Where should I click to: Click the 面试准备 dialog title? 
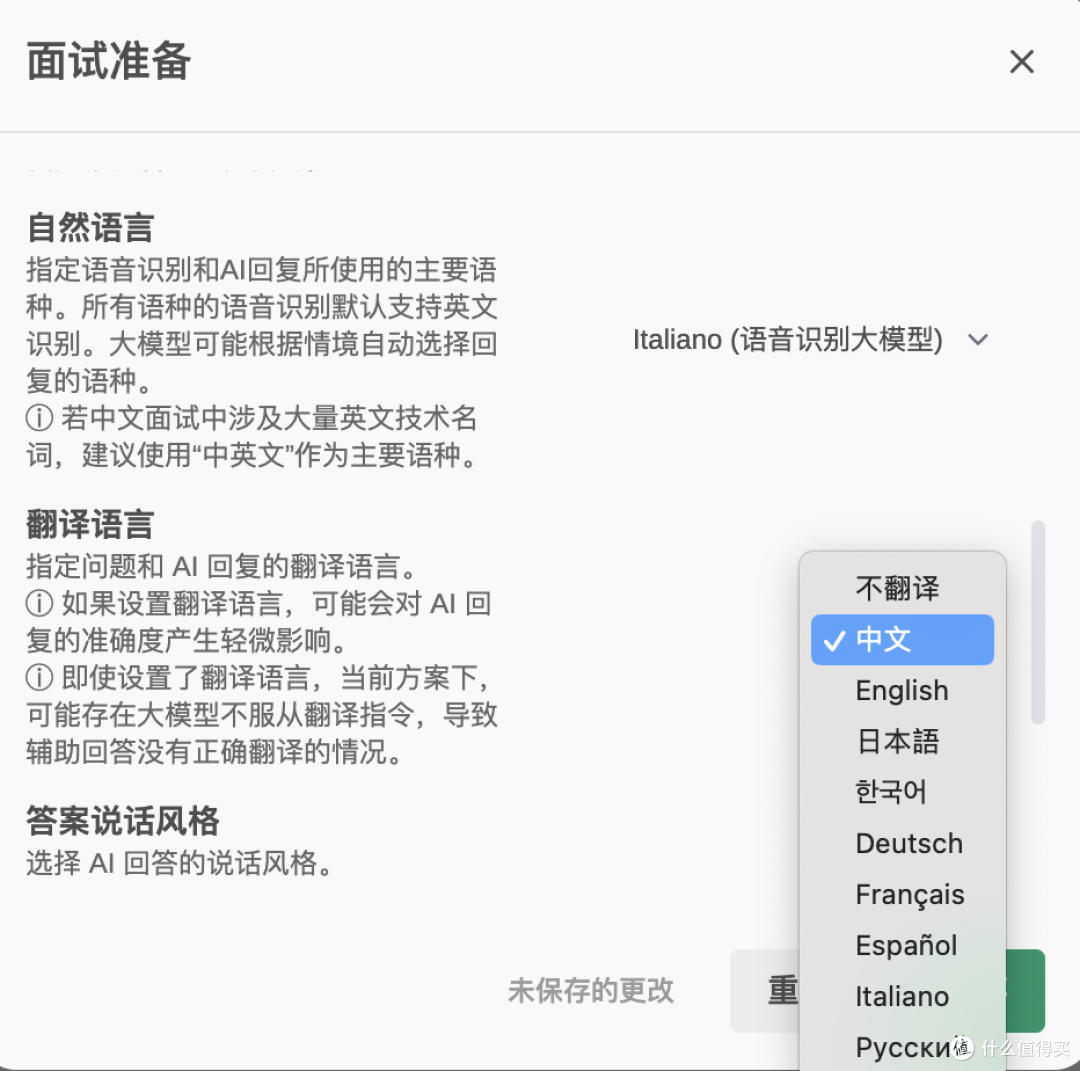pos(108,61)
